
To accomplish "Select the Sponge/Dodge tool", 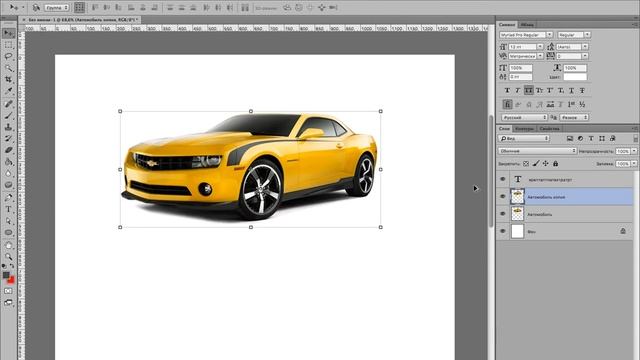I will pyautogui.click(x=9, y=184).
